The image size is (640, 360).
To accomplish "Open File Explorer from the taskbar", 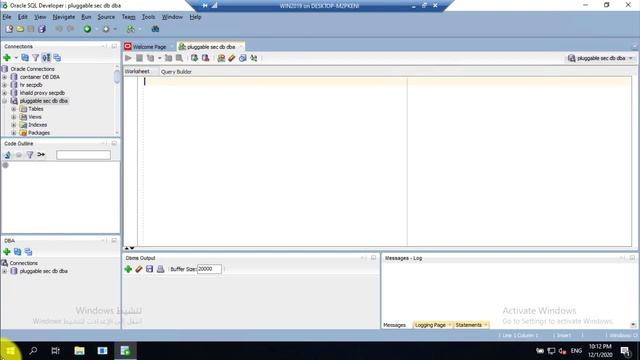I will click(x=79, y=351).
